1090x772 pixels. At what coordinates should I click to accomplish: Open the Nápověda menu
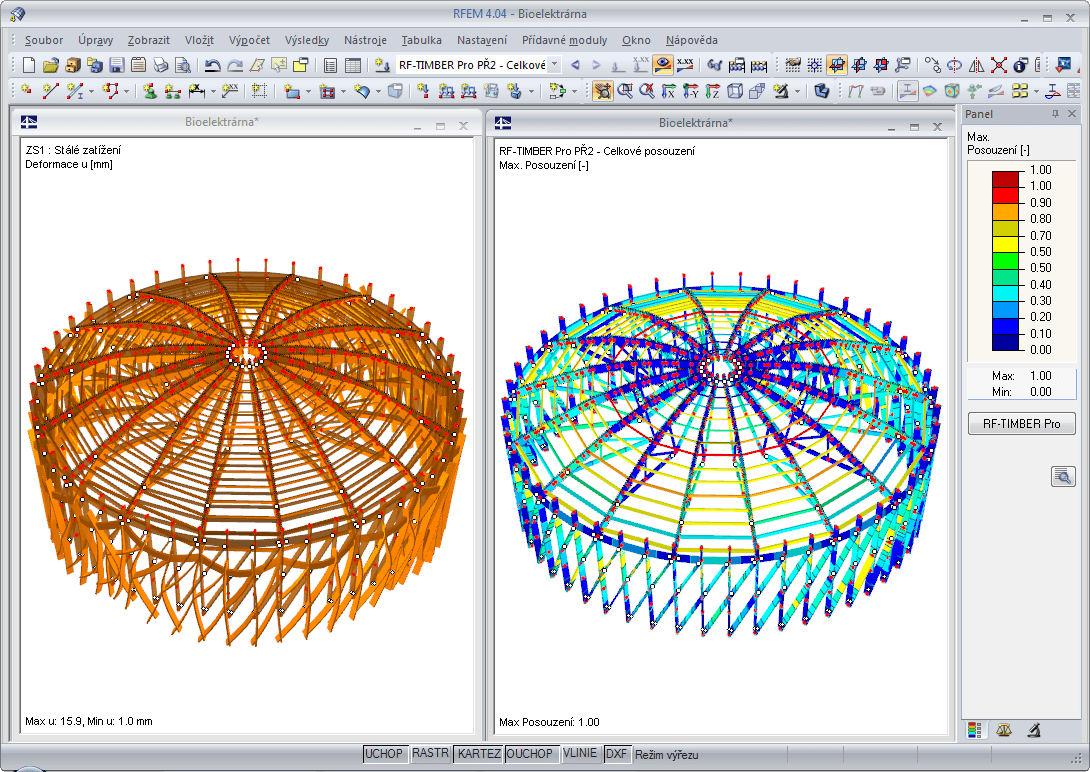click(x=692, y=40)
